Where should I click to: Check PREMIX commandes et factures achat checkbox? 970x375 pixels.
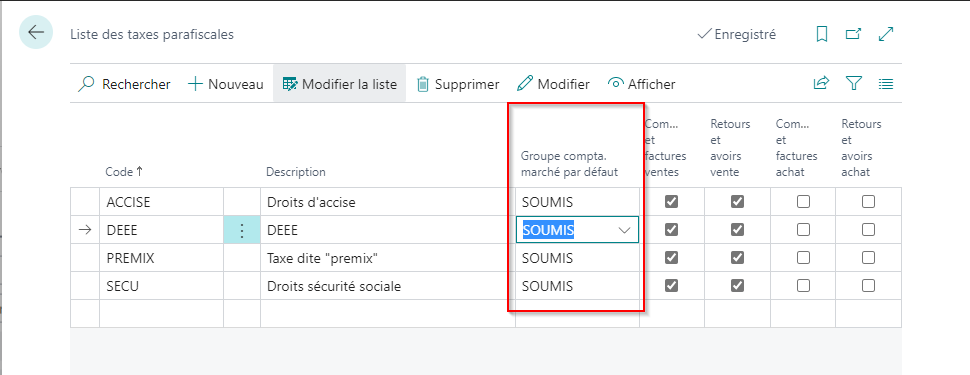803,258
